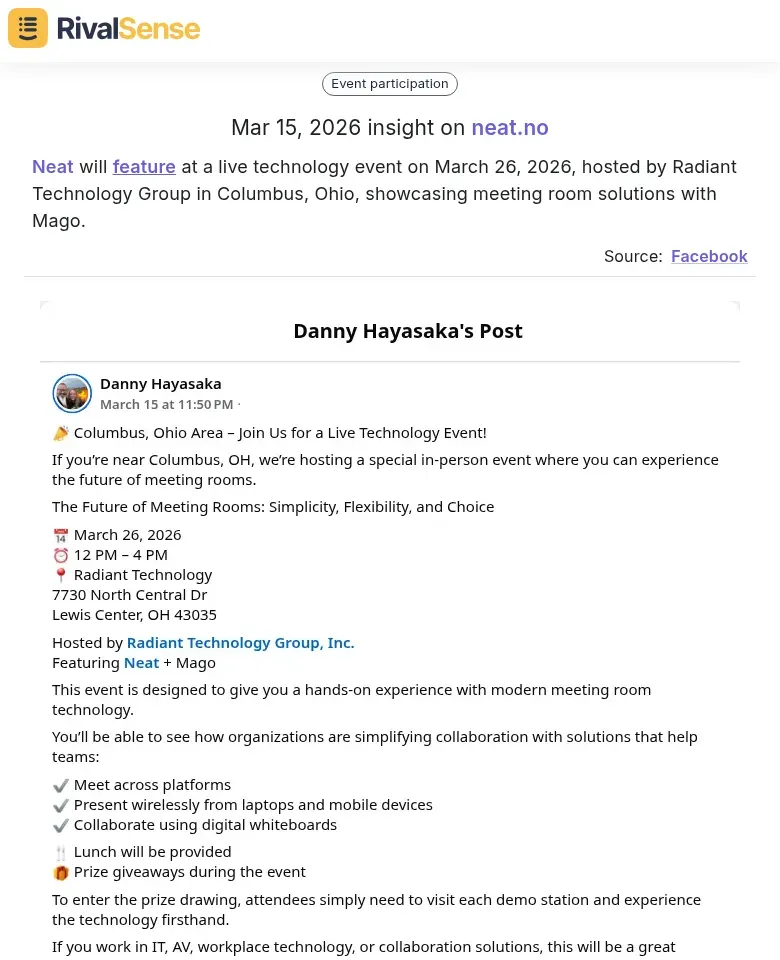Click the Neat link after Featuring
Screen dimensions: 780x960
(141, 662)
